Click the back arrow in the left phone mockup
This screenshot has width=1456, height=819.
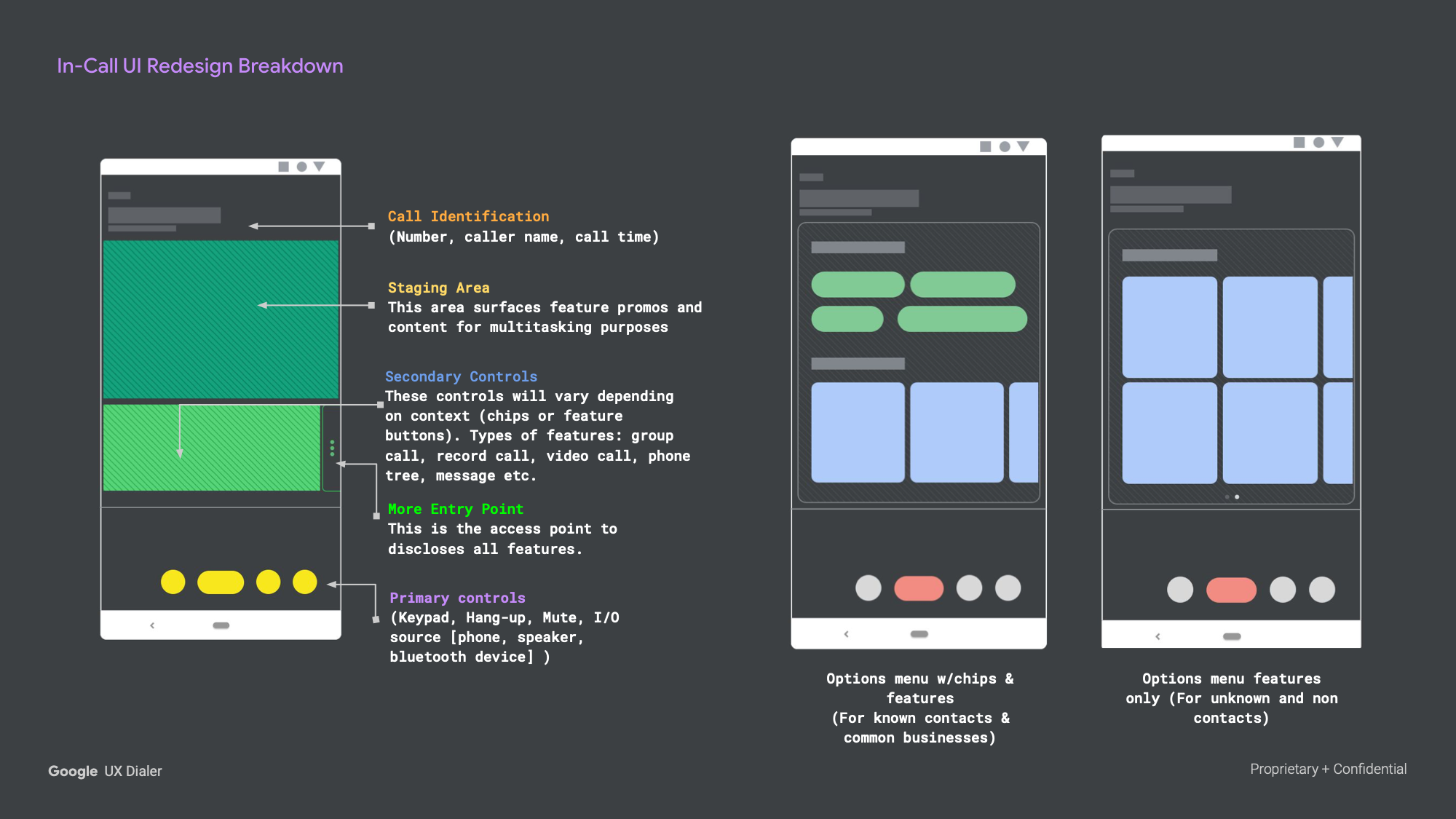152,625
